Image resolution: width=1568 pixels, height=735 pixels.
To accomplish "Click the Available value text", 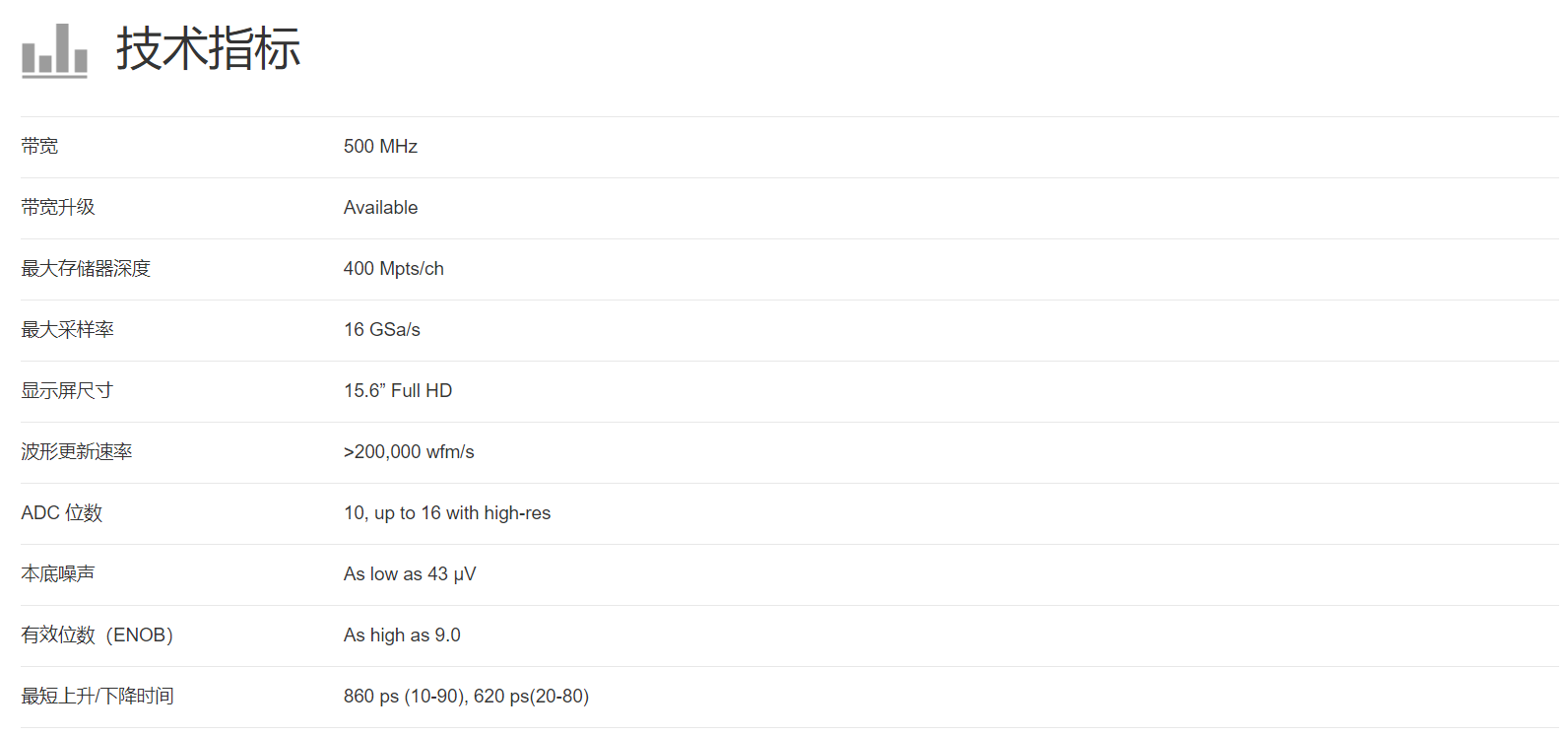I will [380, 208].
